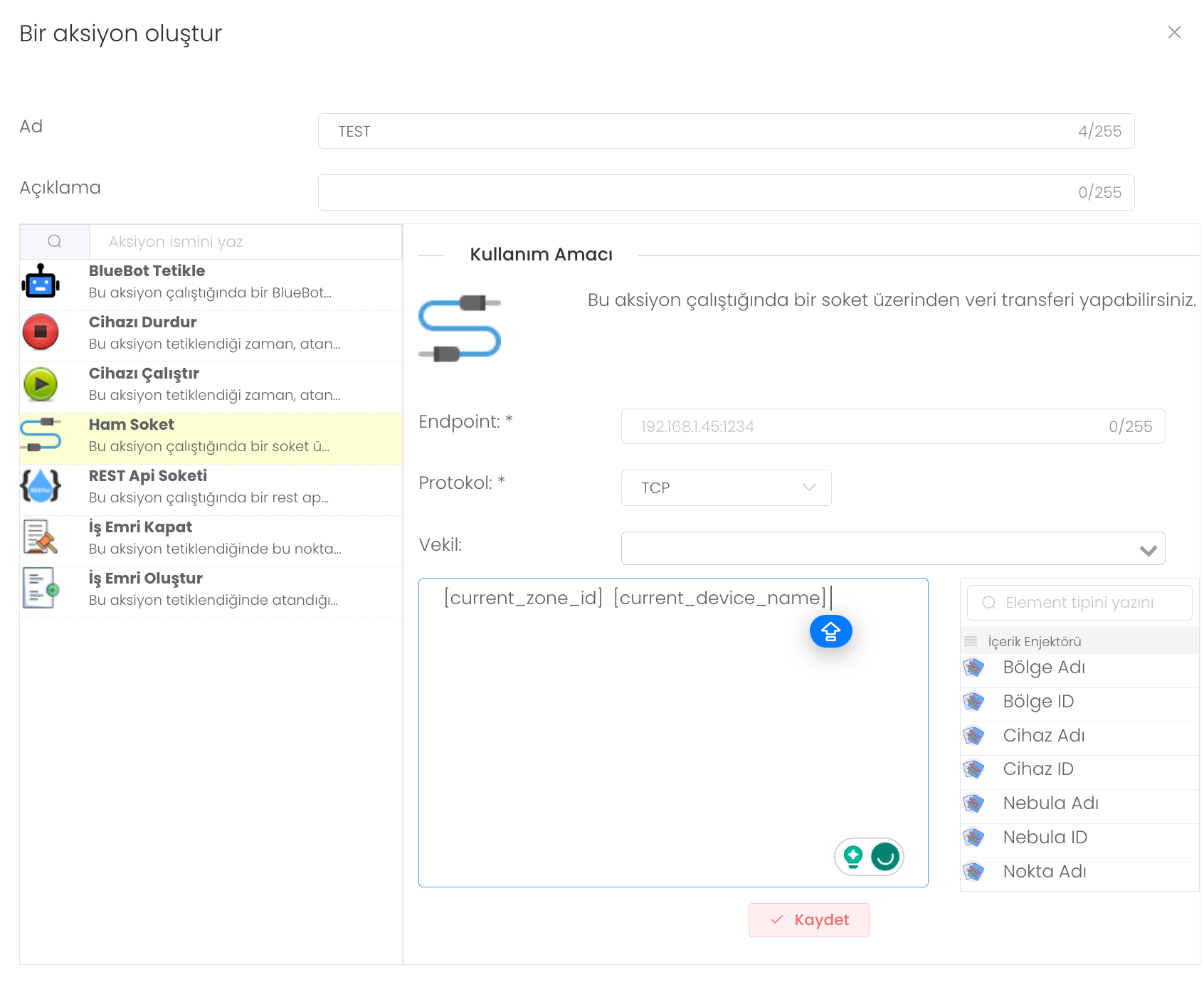
Task: Click the green Cihazı Çalıştır play icon
Action: (41, 384)
